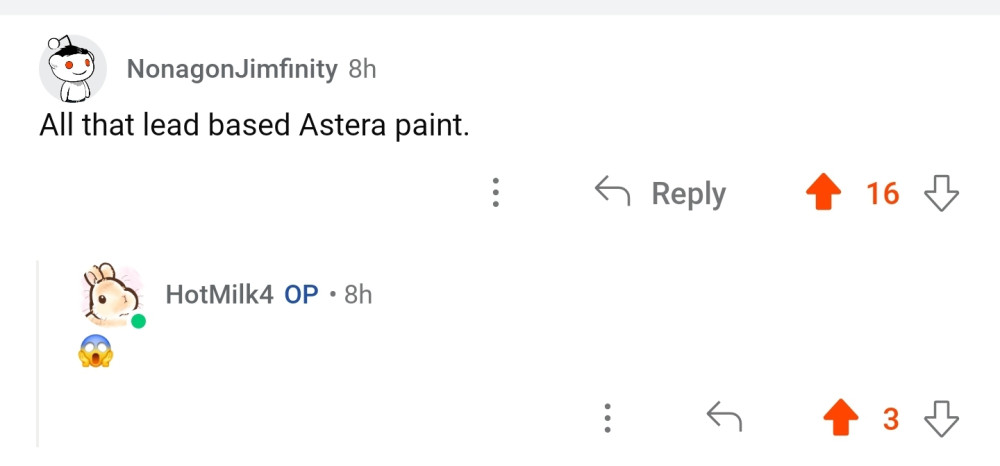Click the 8h timestamp on HotMilk4's reply

357,294
